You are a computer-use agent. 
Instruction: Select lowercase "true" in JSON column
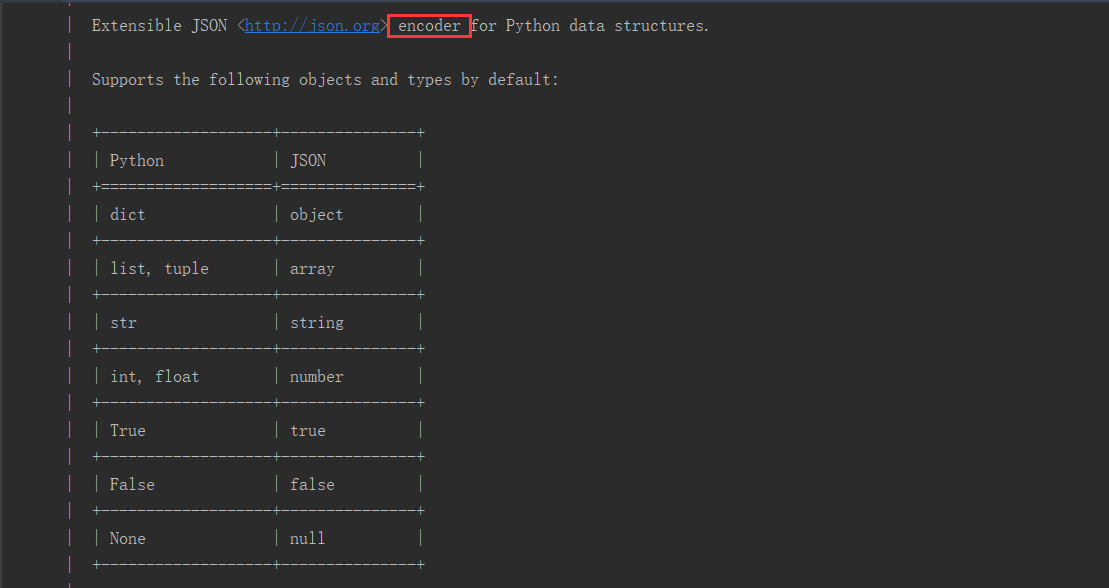pyautogui.click(x=308, y=431)
